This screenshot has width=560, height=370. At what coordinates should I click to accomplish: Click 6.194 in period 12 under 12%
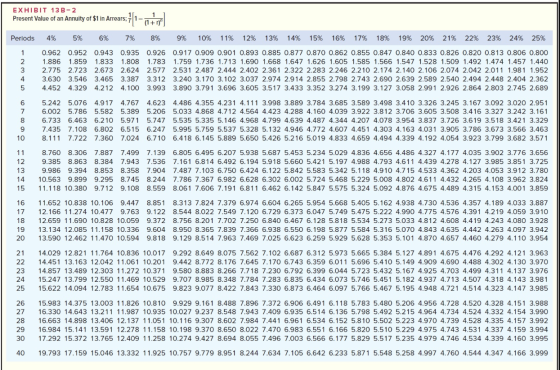pyautogui.click(x=249, y=162)
